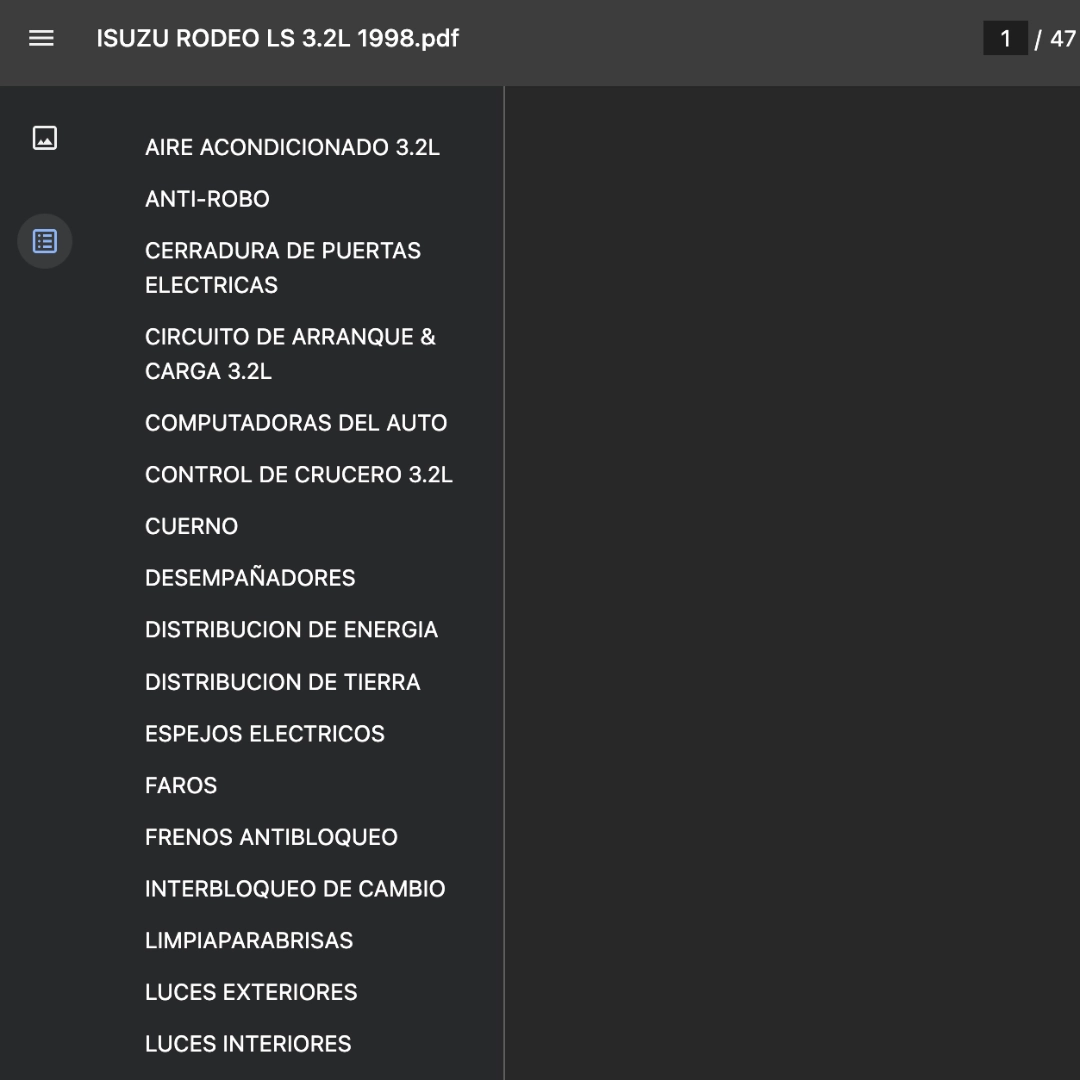Viewport: 1080px width, 1080px height.
Task: Select INTERBLOQUEO DE CAMBIO bookmark
Action: (295, 889)
